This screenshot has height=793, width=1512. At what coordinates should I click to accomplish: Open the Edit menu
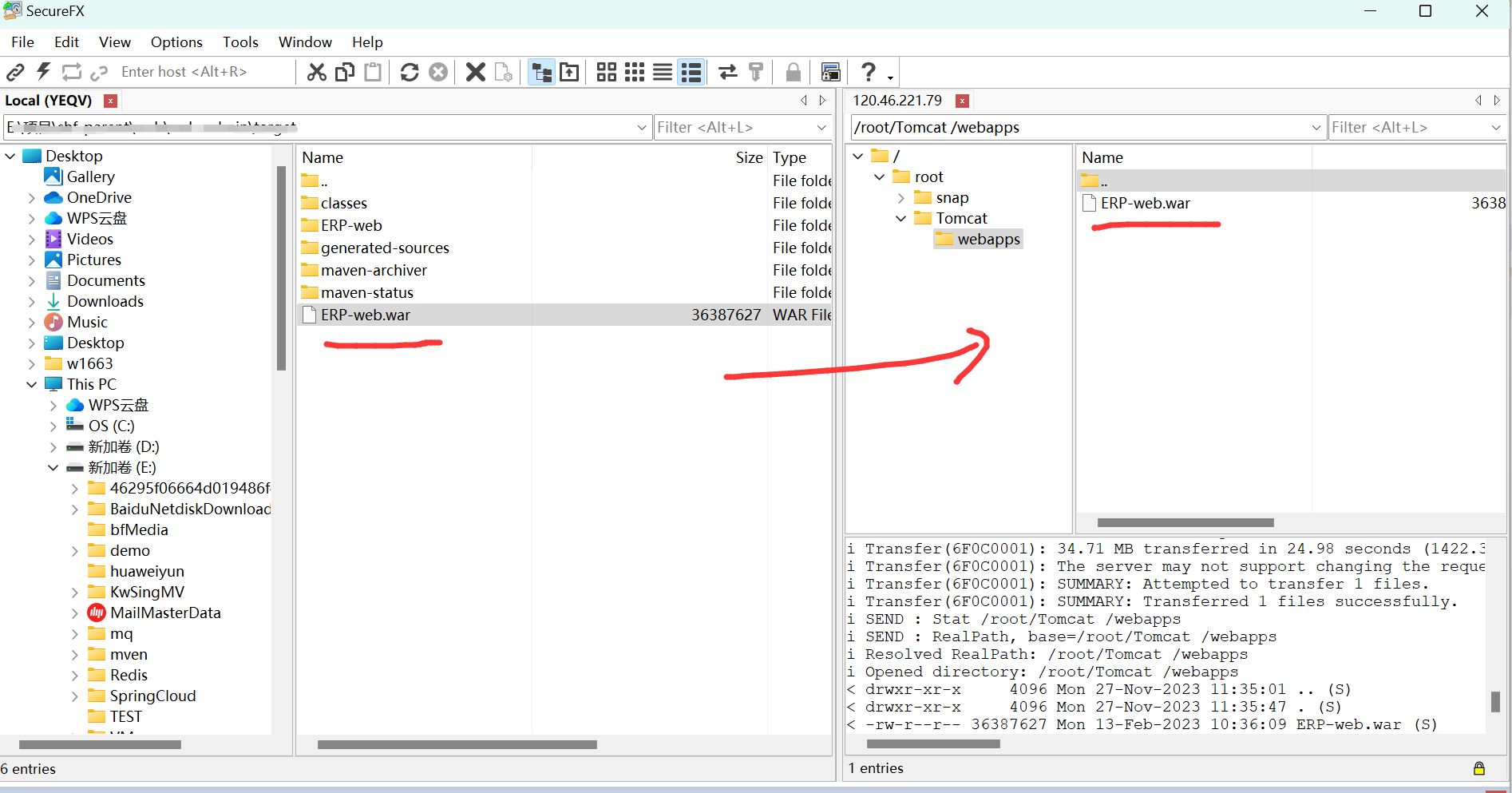pyautogui.click(x=66, y=42)
